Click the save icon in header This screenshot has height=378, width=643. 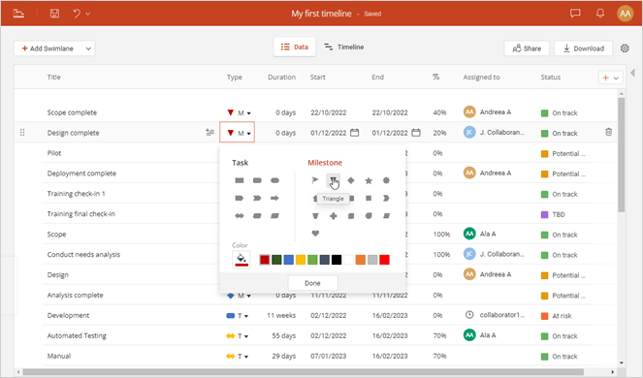coord(54,14)
